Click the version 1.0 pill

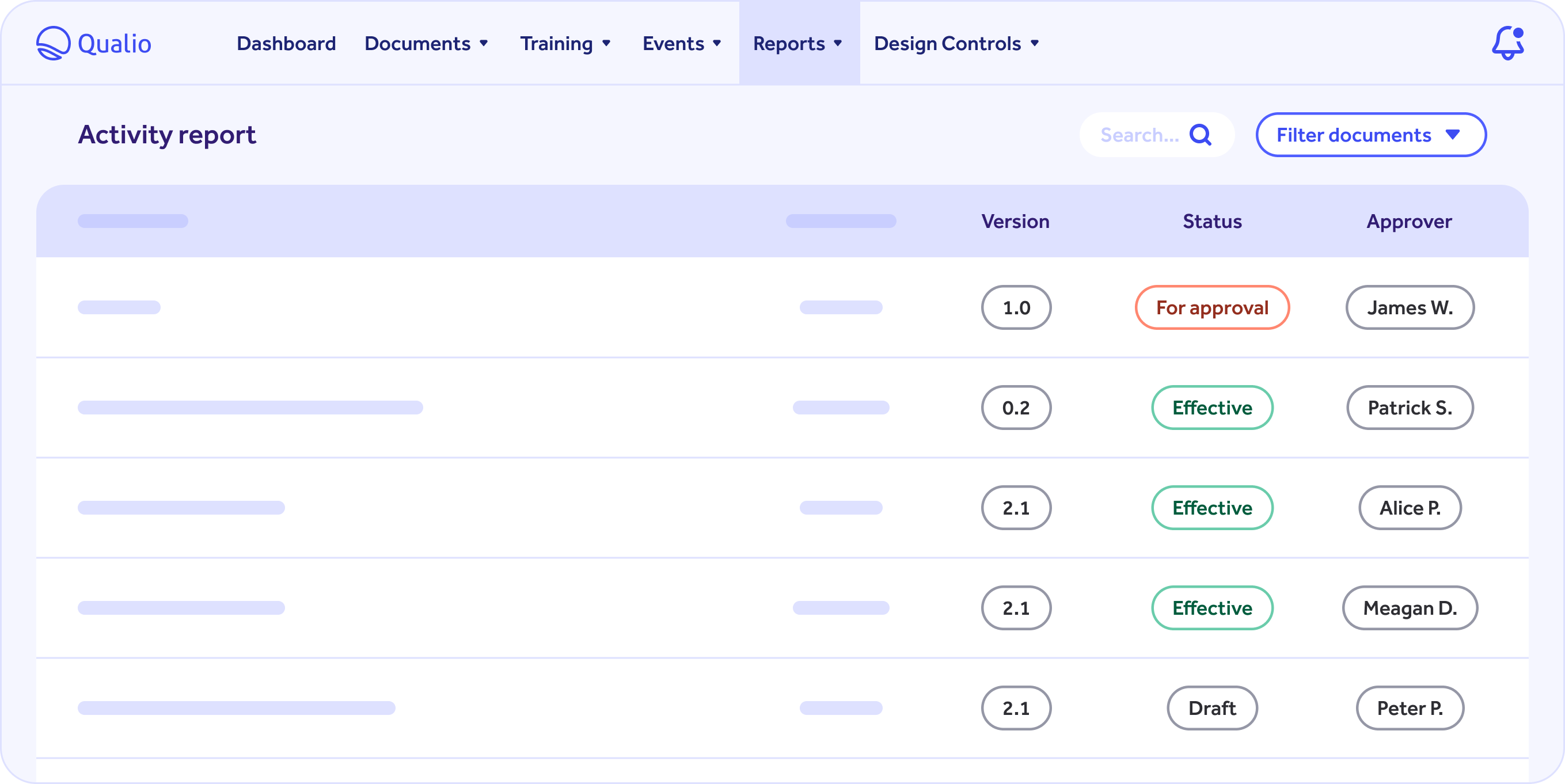click(x=1016, y=307)
